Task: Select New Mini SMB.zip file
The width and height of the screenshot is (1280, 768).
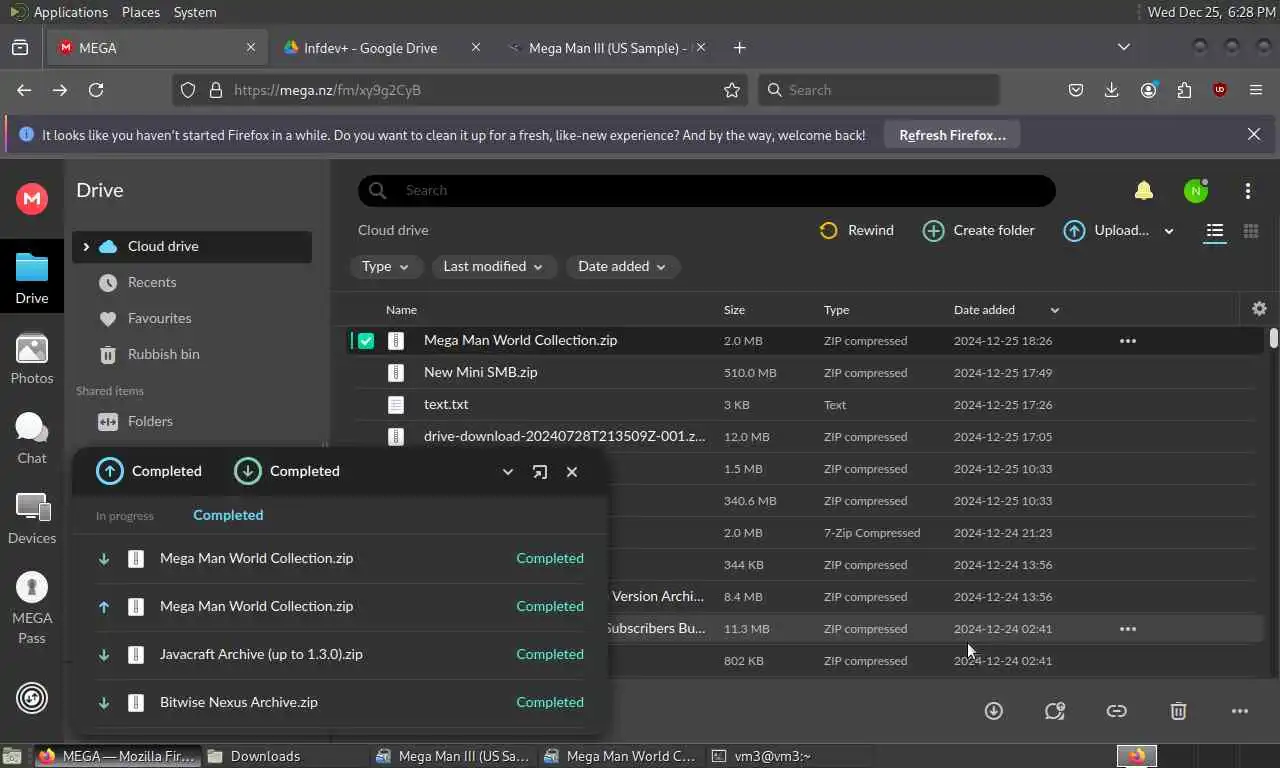Action: 805,372
